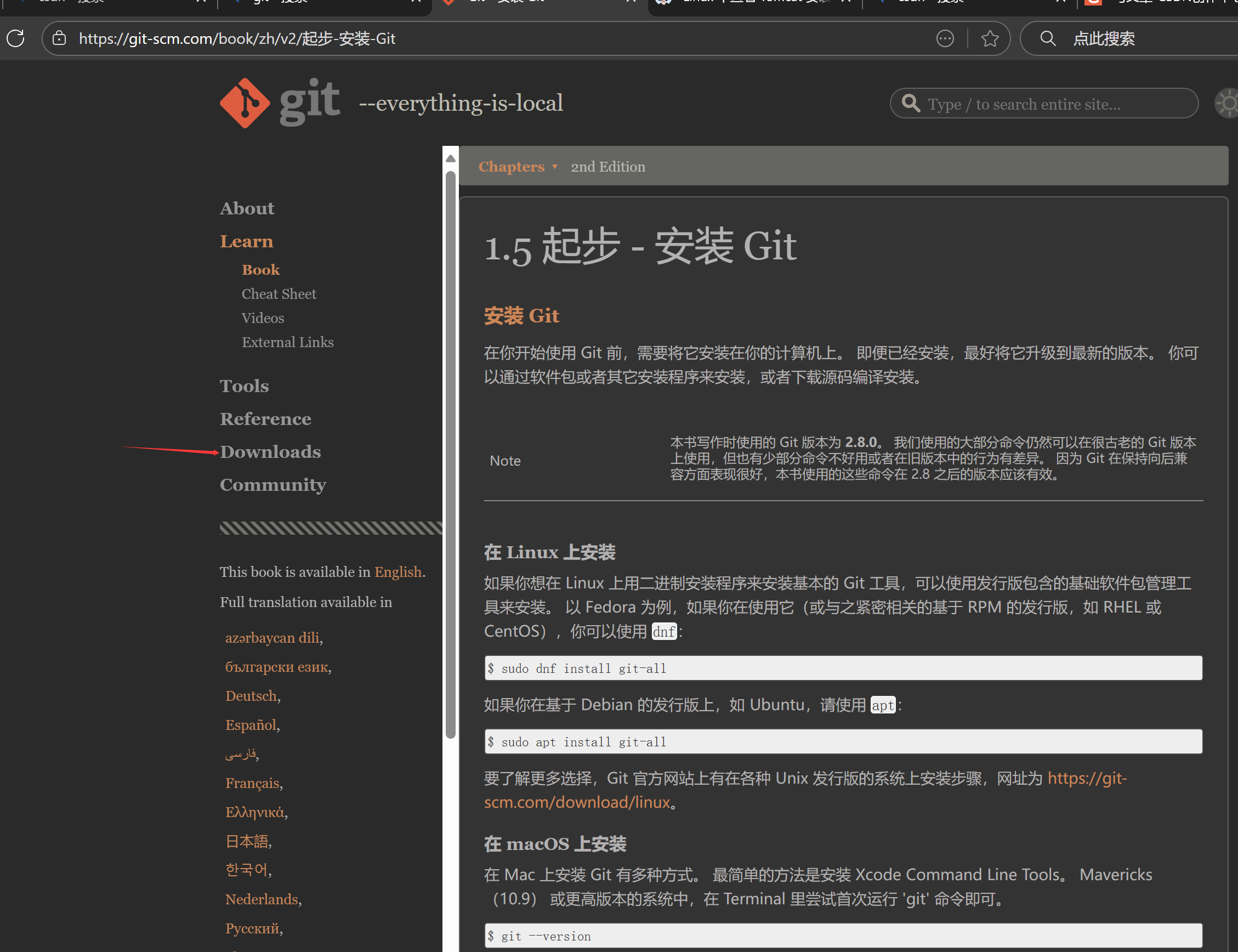Click the lock icon in address bar
1238x952 pixels.
tap(60, 38)
